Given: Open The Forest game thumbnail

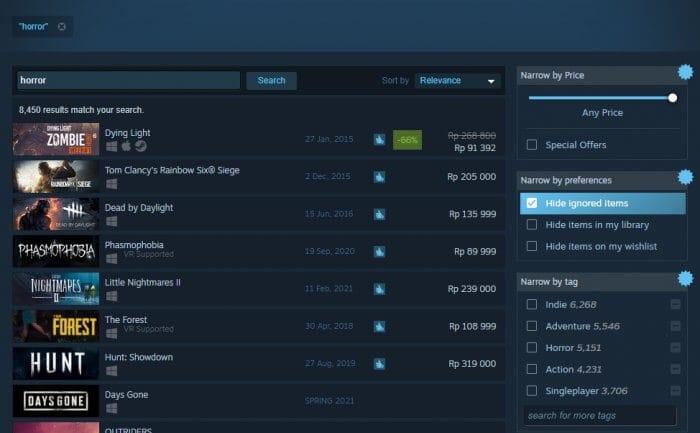Looking at the screenshot, I should click(56, 326).
